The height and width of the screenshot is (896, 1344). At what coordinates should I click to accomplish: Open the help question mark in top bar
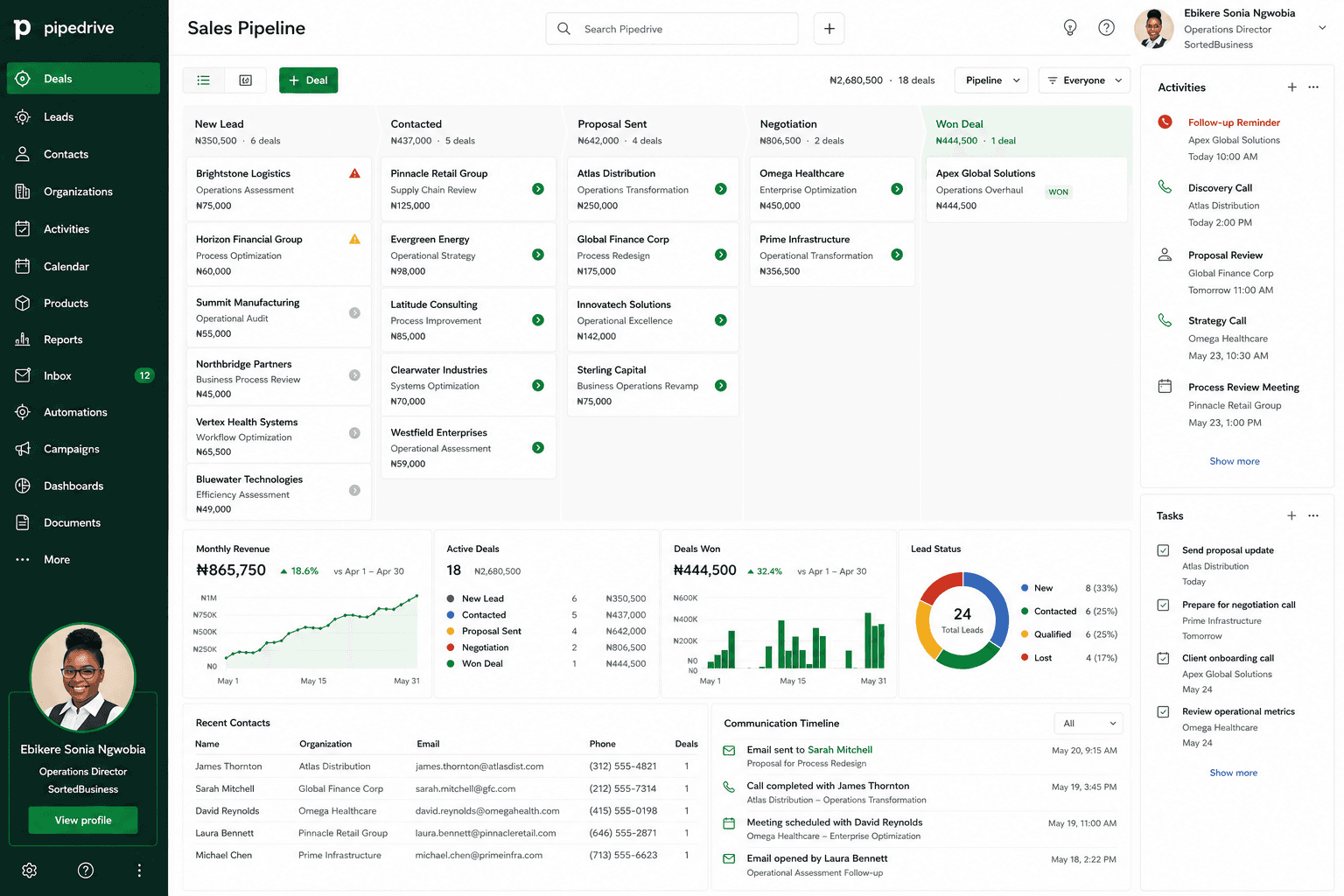coord(1106,28)
